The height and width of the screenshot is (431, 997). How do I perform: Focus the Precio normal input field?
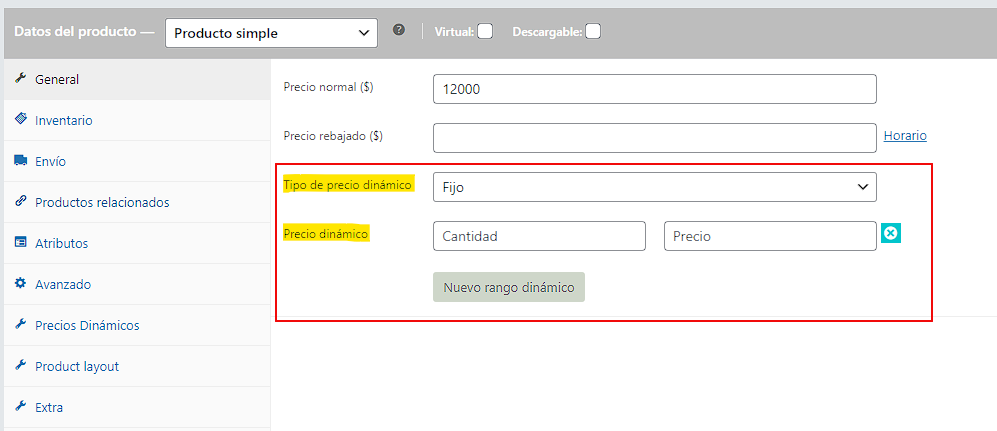click(654, 89)
